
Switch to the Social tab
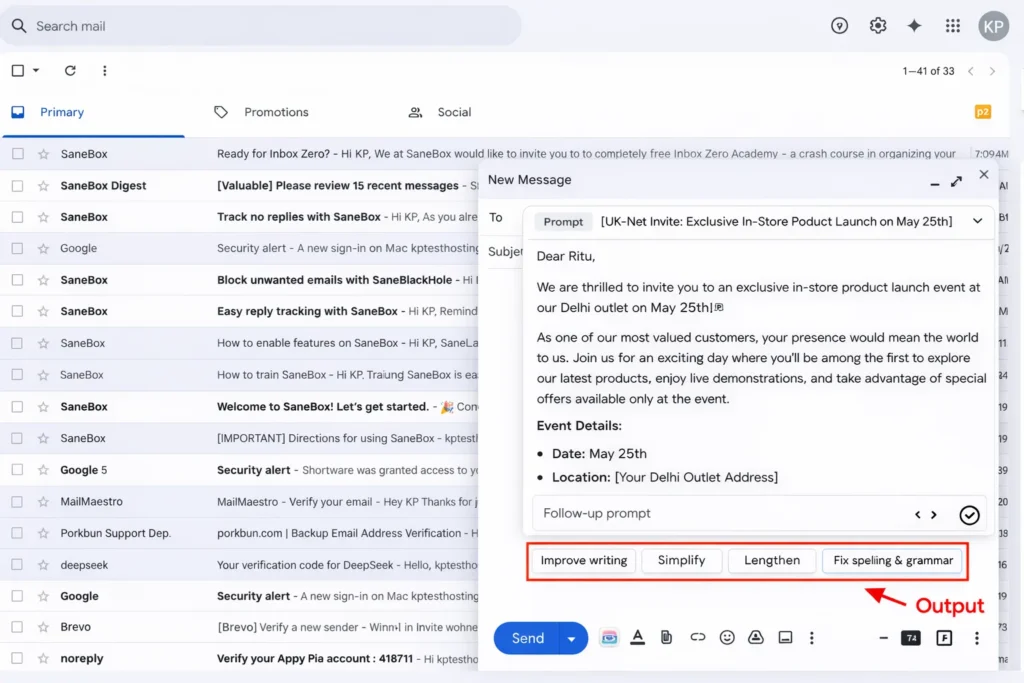[453, 112]
